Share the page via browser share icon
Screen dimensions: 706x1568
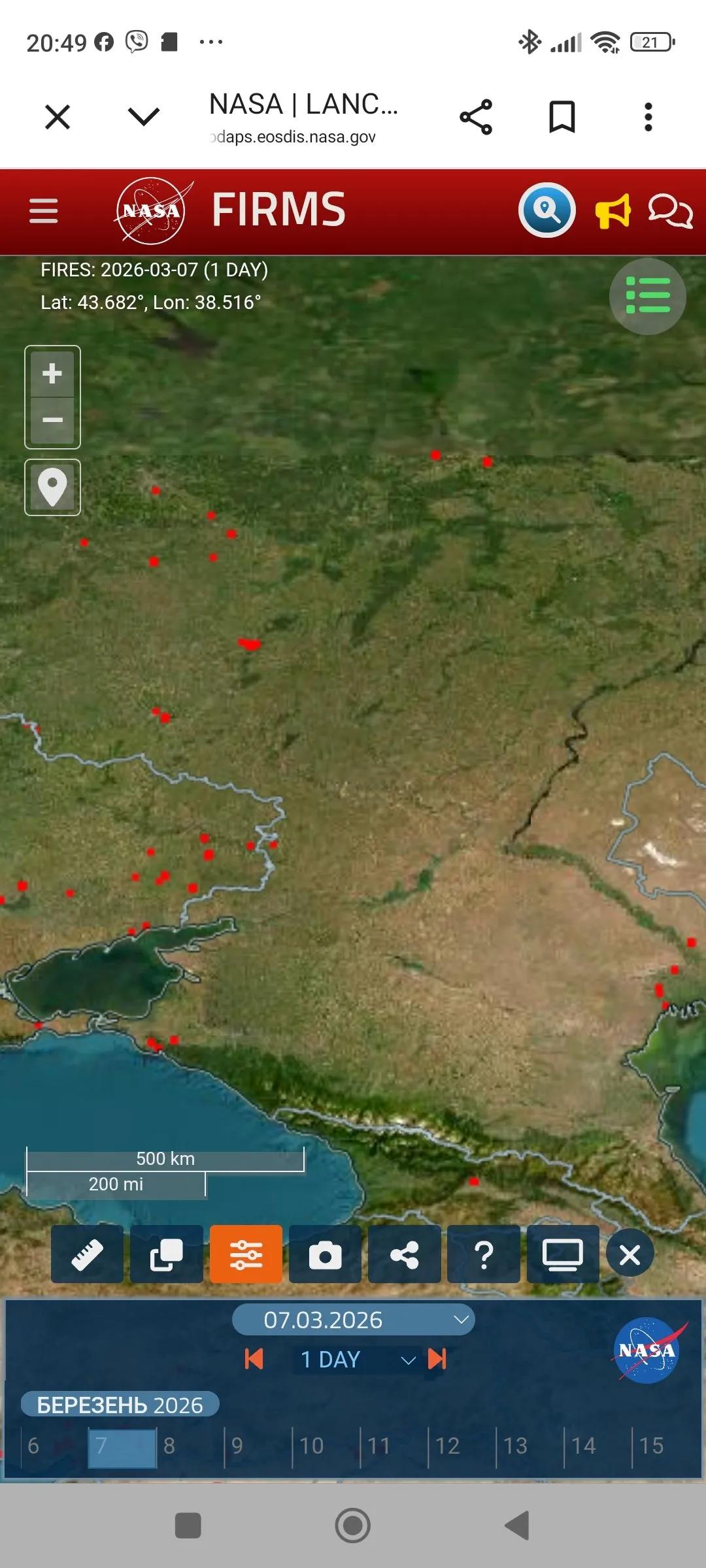click(476, 118)
